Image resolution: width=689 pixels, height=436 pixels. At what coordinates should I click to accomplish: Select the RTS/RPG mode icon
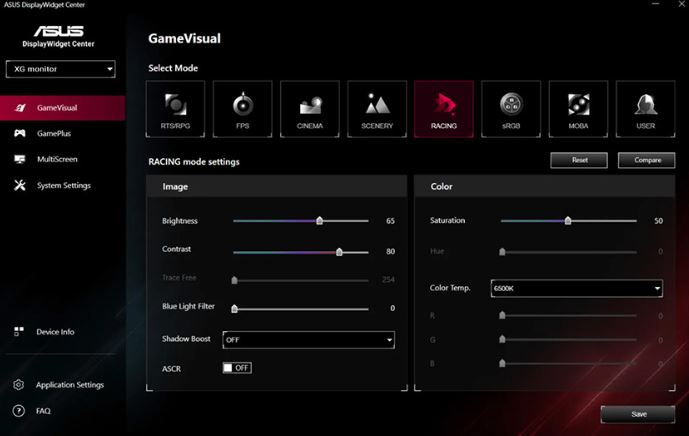[x=175, y=109]
